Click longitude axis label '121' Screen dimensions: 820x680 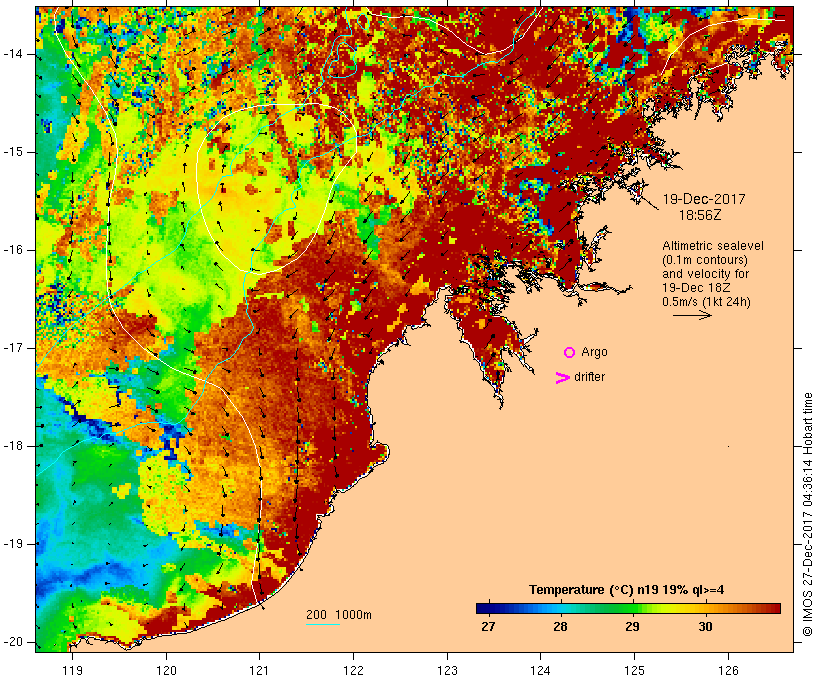click(259, 670)
